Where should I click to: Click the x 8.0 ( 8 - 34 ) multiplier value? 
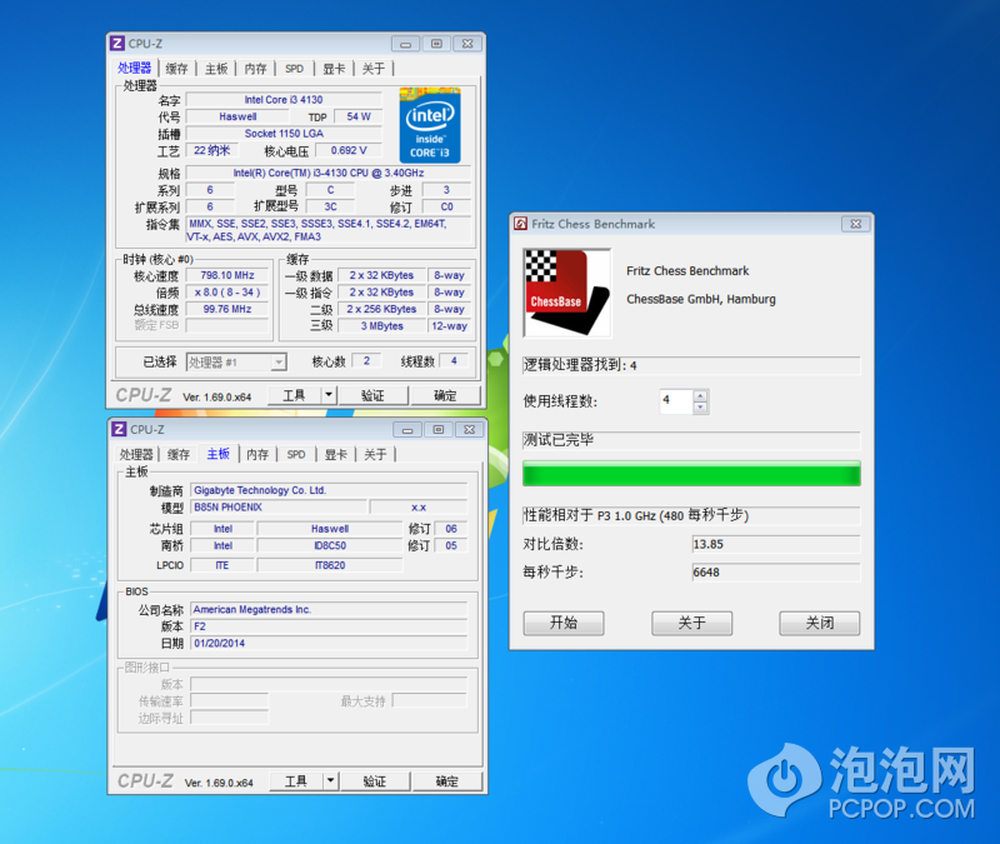(227, 292)
